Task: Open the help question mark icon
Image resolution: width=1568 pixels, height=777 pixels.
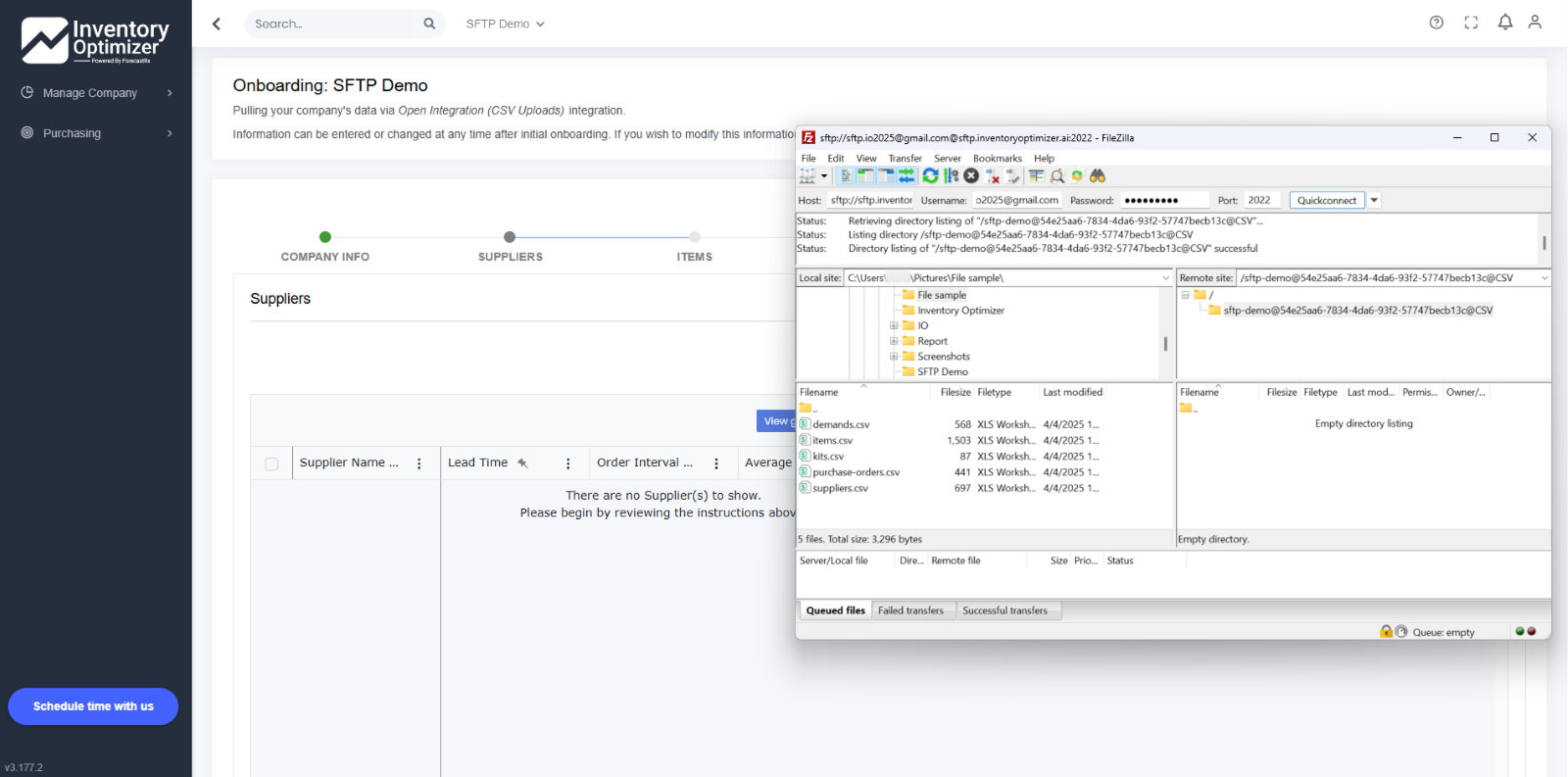Action: coord(1437,23)
